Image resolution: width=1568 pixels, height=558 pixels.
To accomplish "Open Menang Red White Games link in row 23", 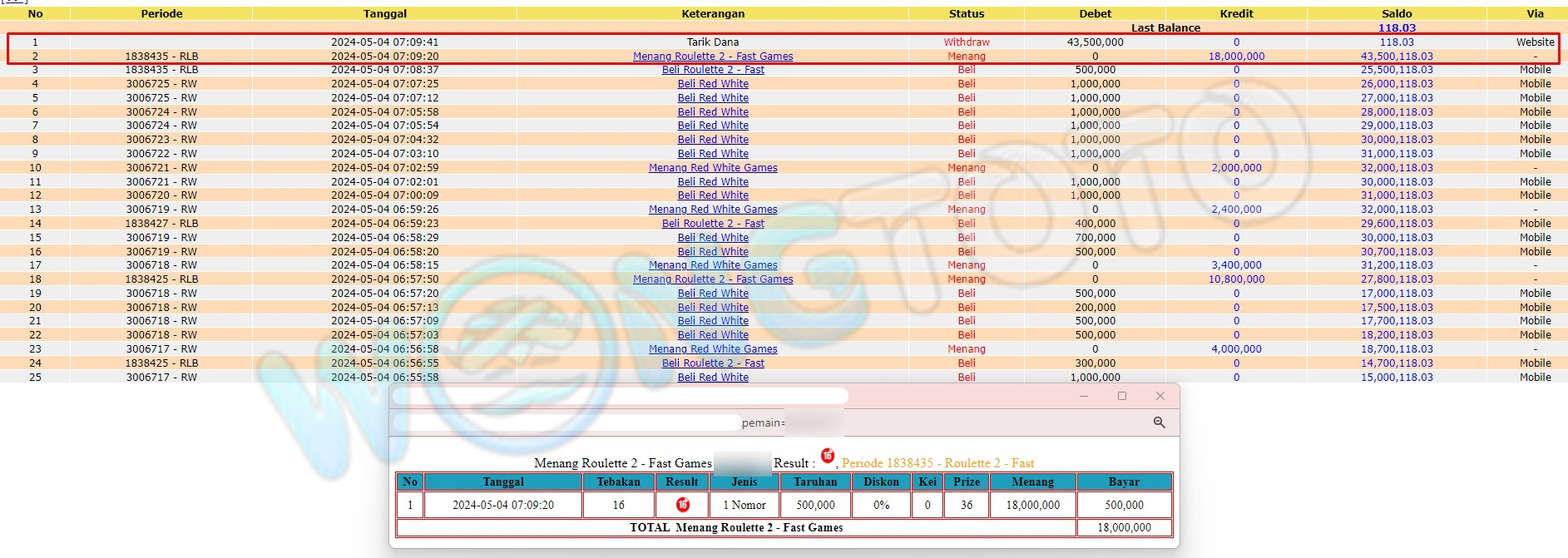I will [x=713, y=349].
